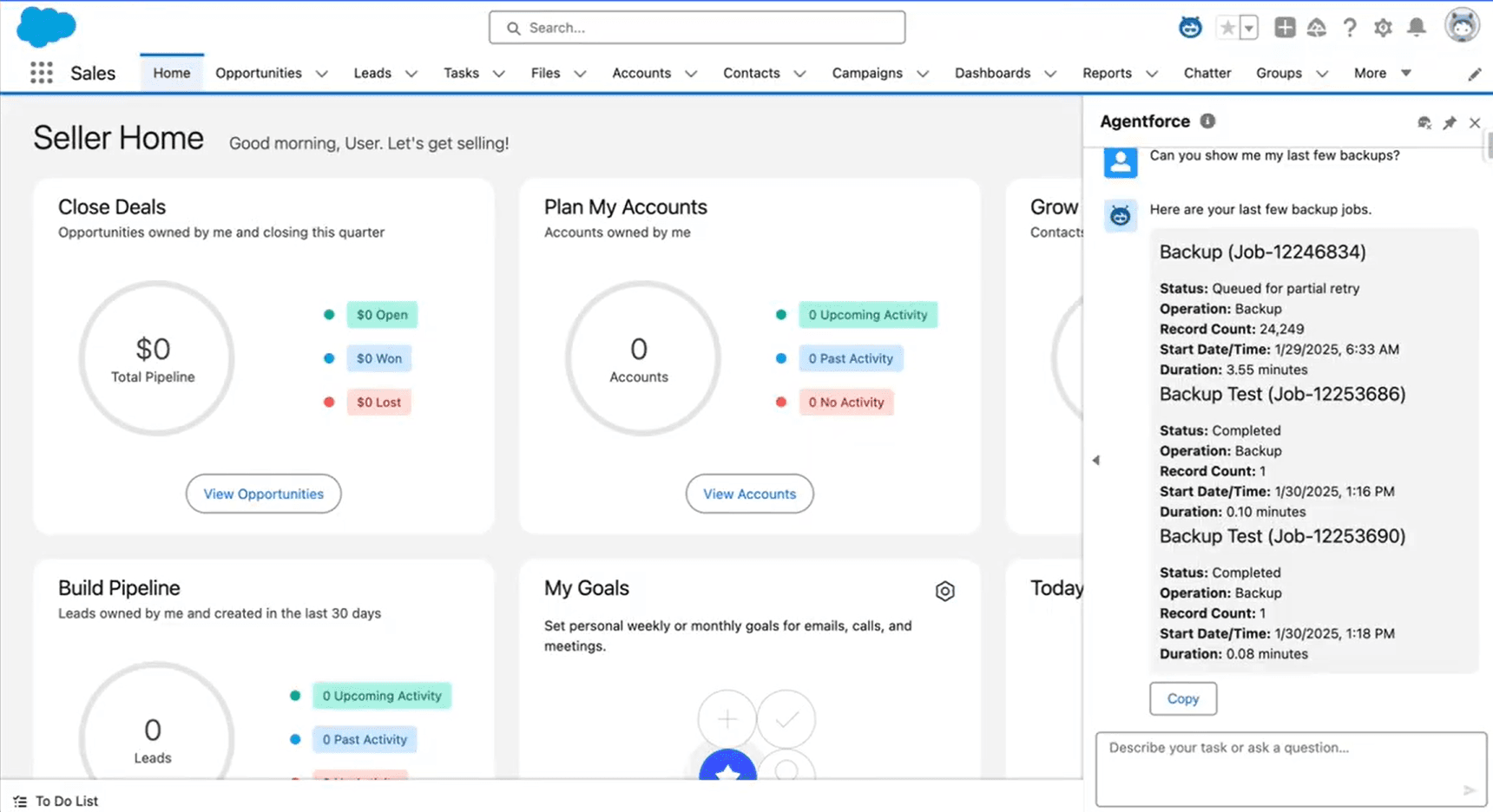Open the Salesforce Help question mark
1493x812 pixels.
[1350, 28]
